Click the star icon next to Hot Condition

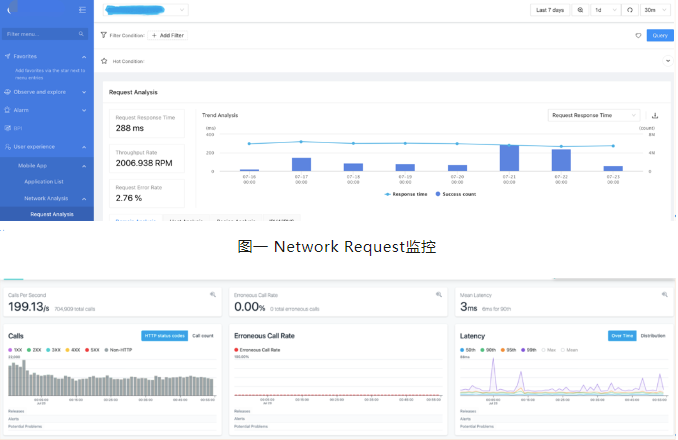click(x=104, y=61)
